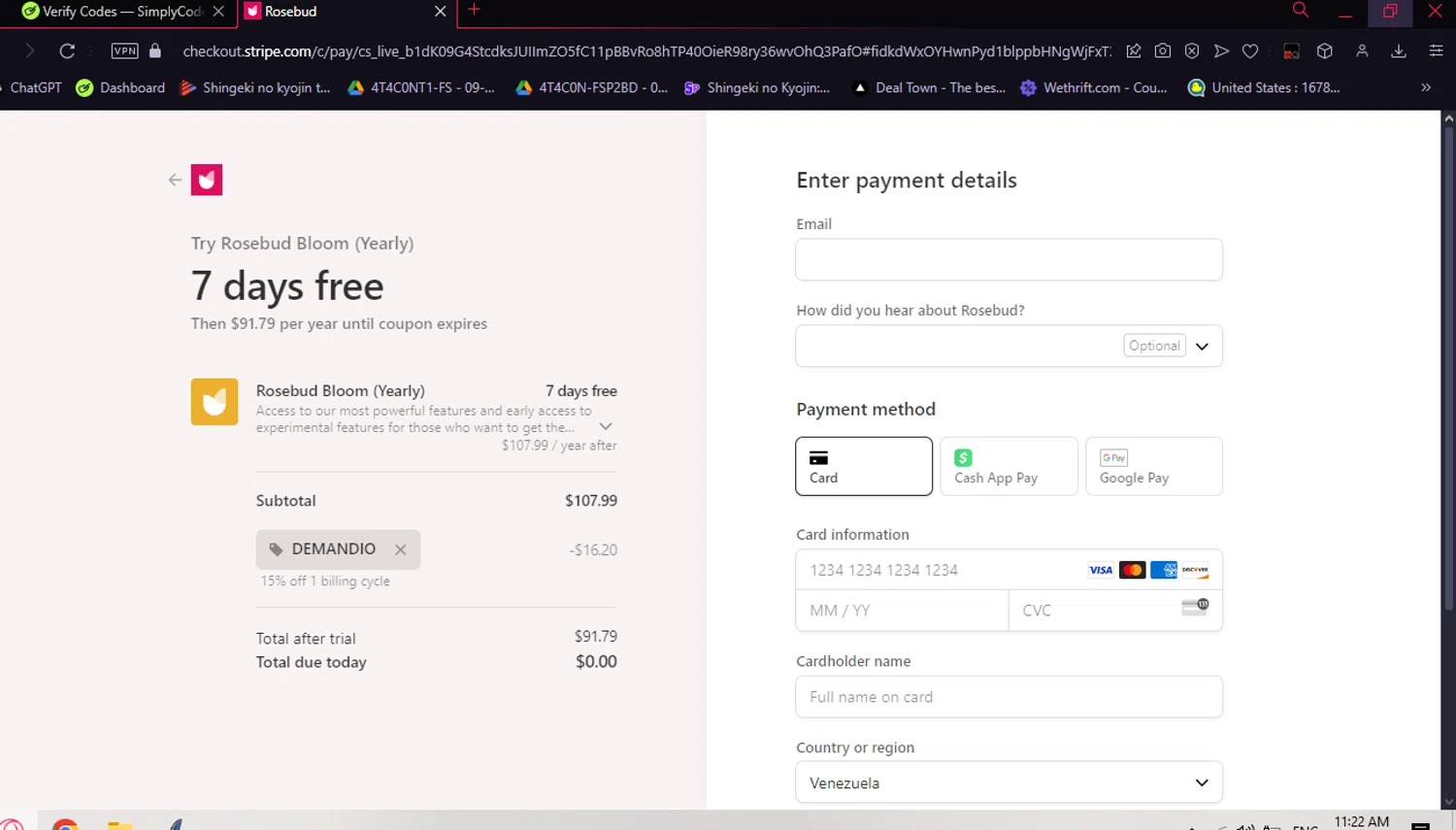Viewport: 1456px width, 830px height.
Task: Click the search tabs magnifier icon
Action: (x=1301, y=11)
